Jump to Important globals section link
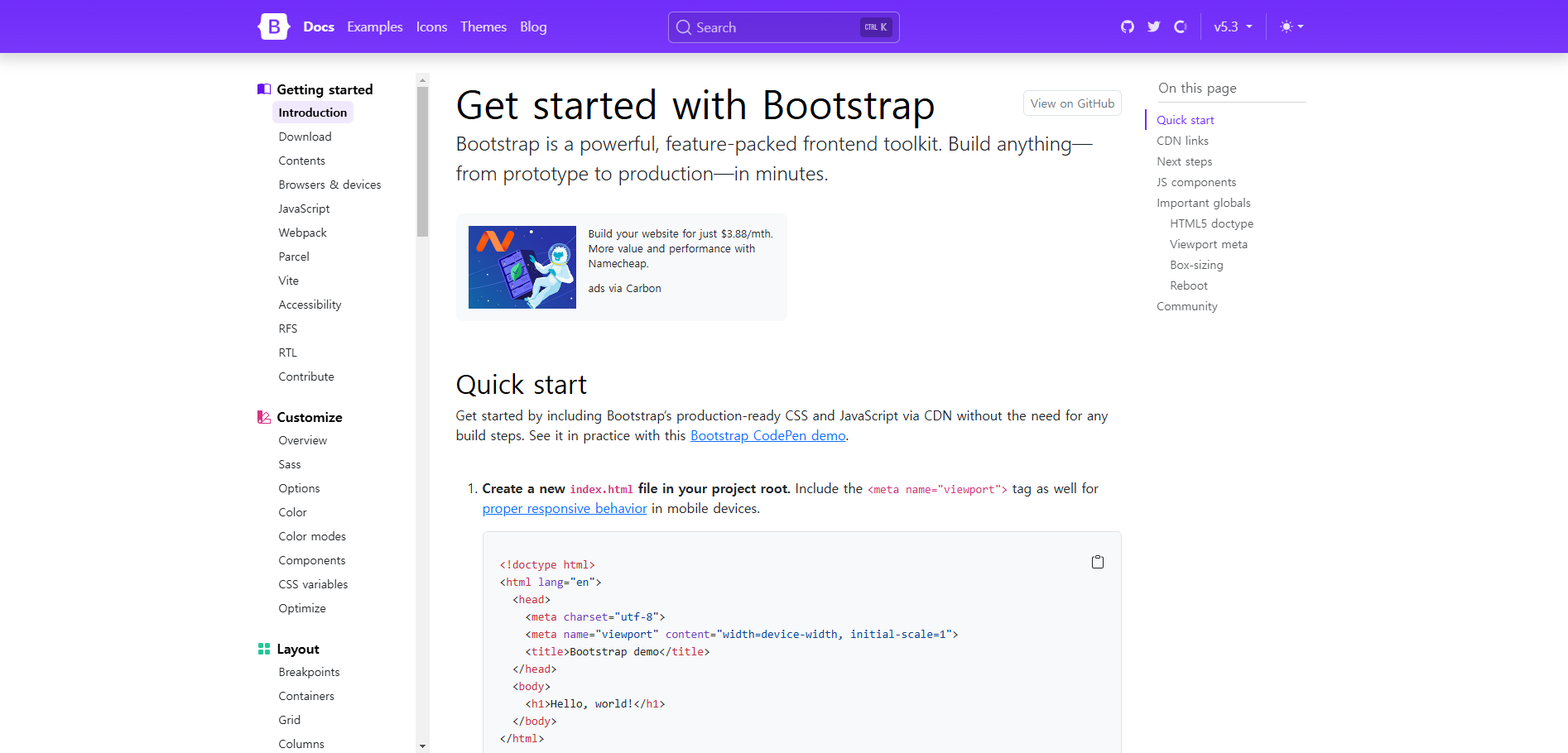The height and width of the screenshot is (753, 1568). (1204, 203)
